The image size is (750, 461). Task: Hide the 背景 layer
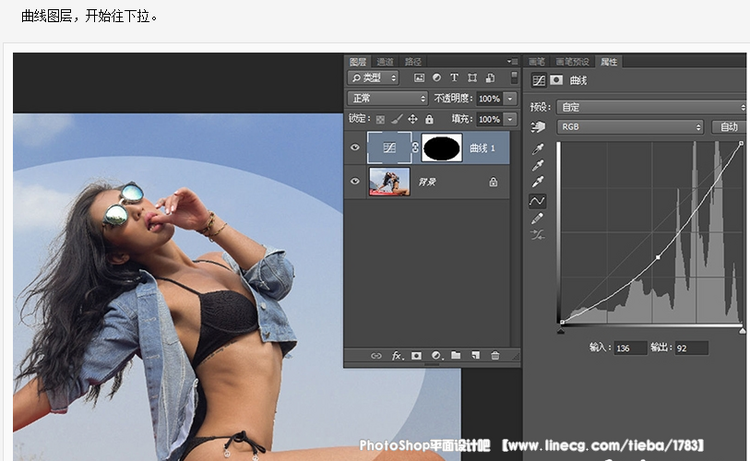355,181
